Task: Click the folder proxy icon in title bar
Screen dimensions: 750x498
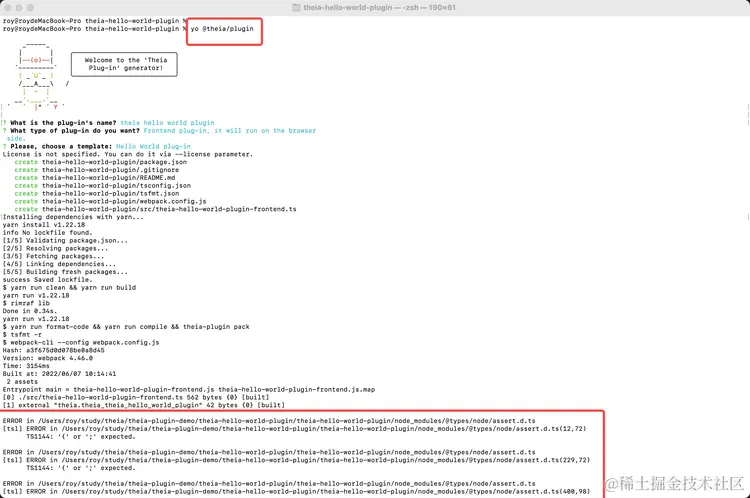Action: click(297, 8)
